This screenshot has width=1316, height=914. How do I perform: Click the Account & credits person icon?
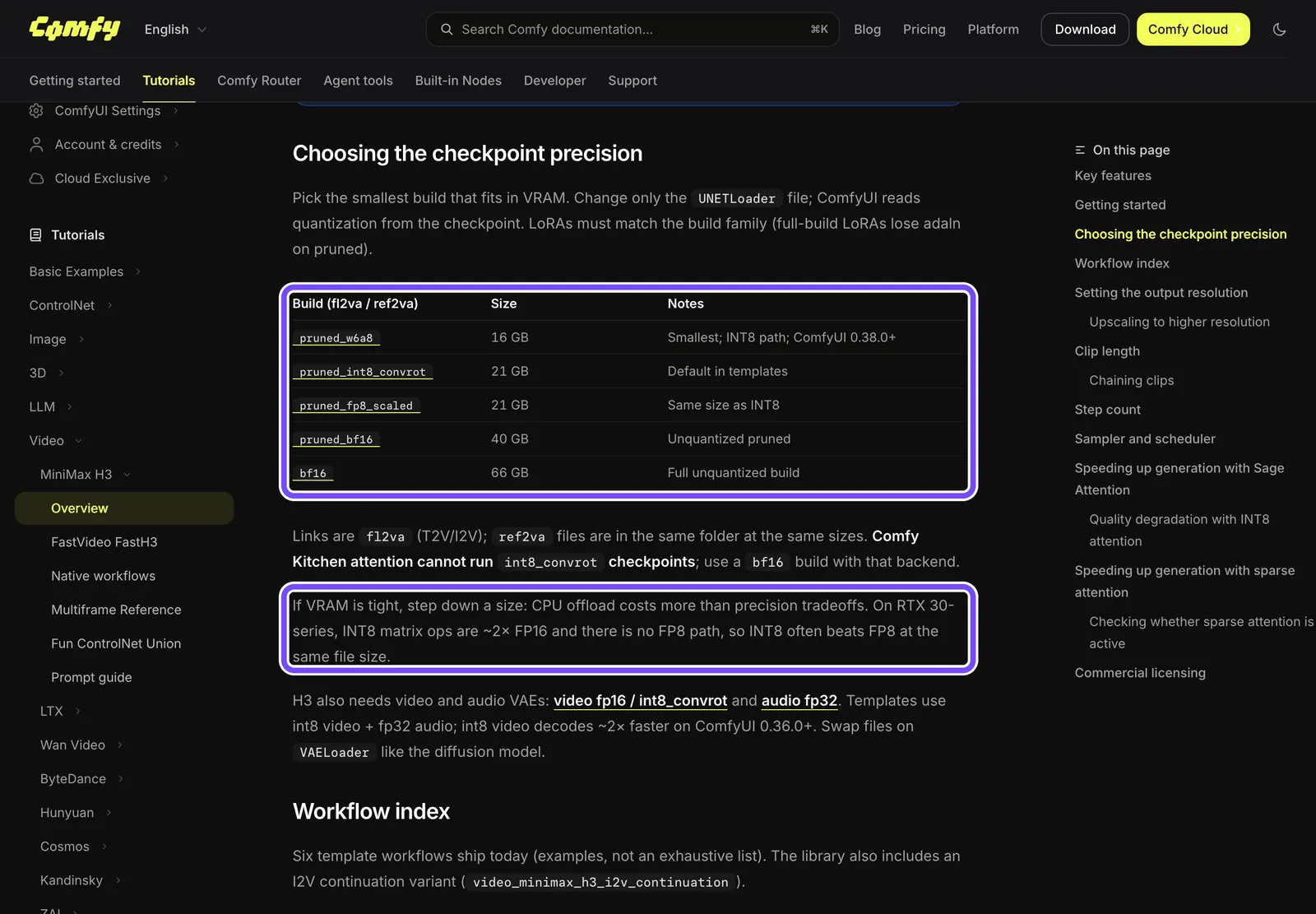click(x=36, y=145)
